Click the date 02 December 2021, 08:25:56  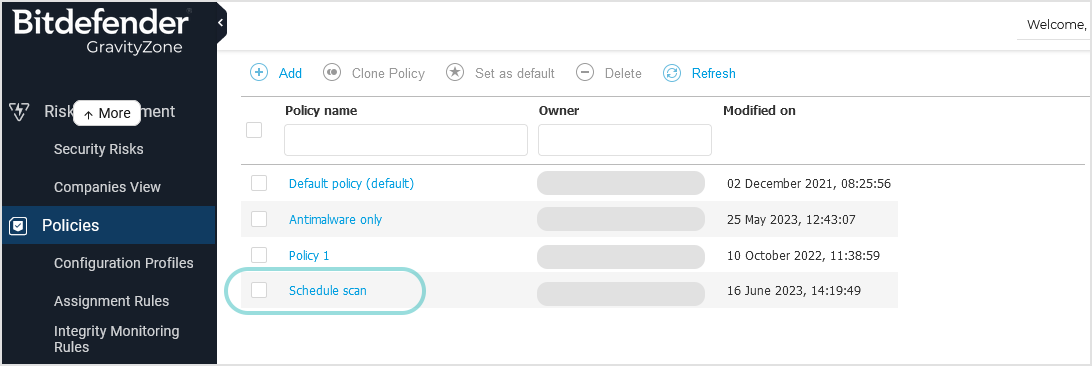click(809, 184)
